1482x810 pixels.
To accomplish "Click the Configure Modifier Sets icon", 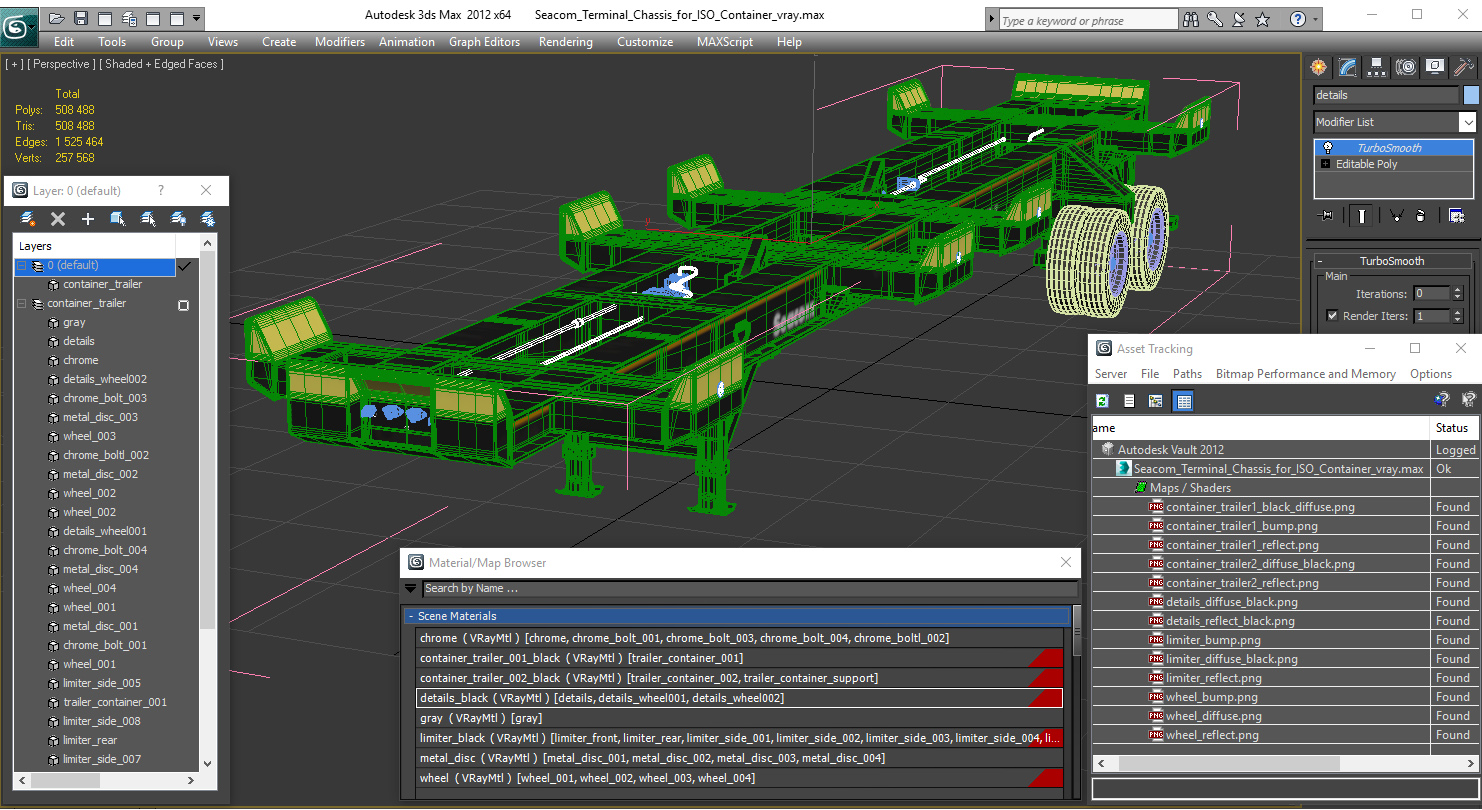I will point(1456,215).
